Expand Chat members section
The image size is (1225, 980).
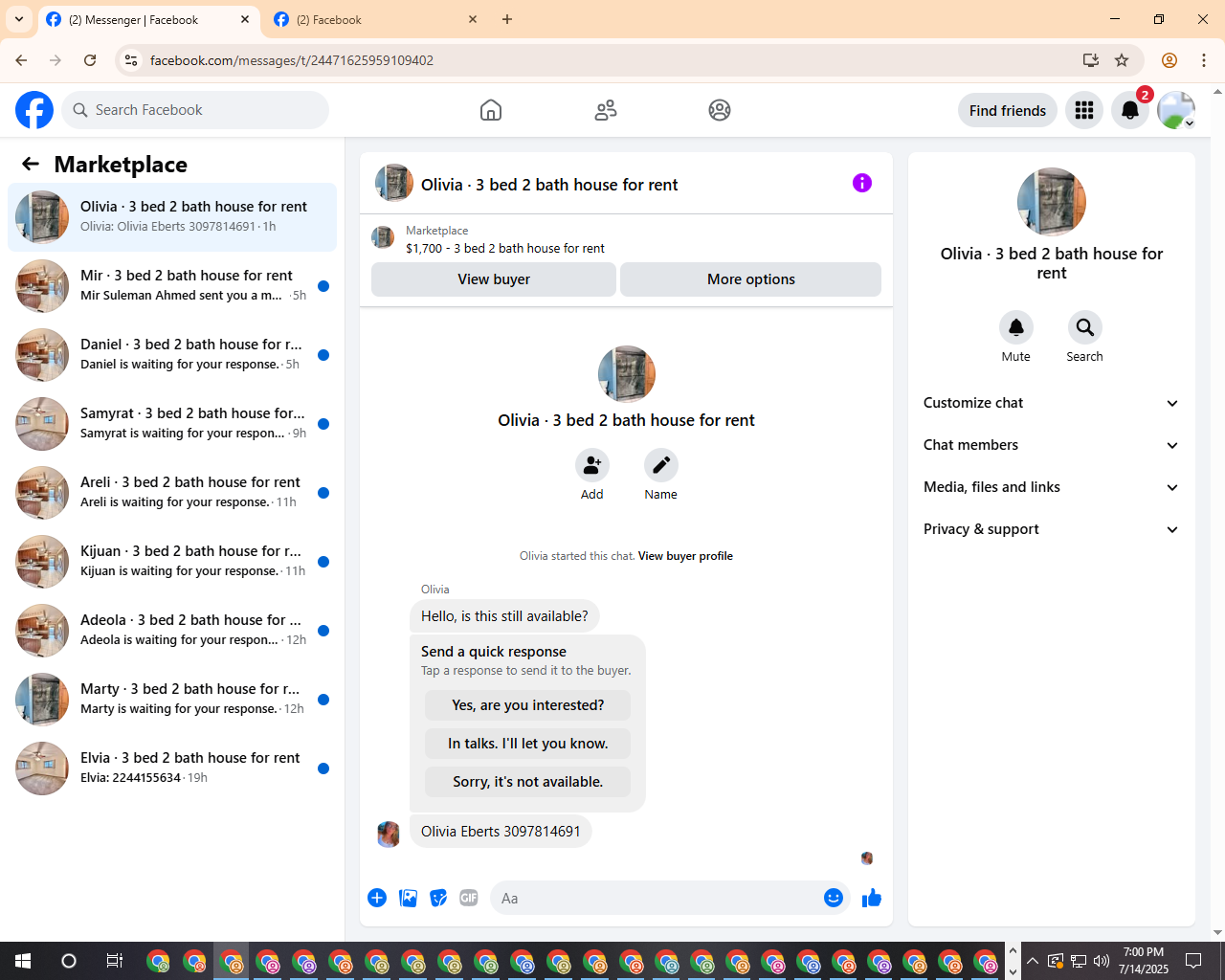[1052, 445]
